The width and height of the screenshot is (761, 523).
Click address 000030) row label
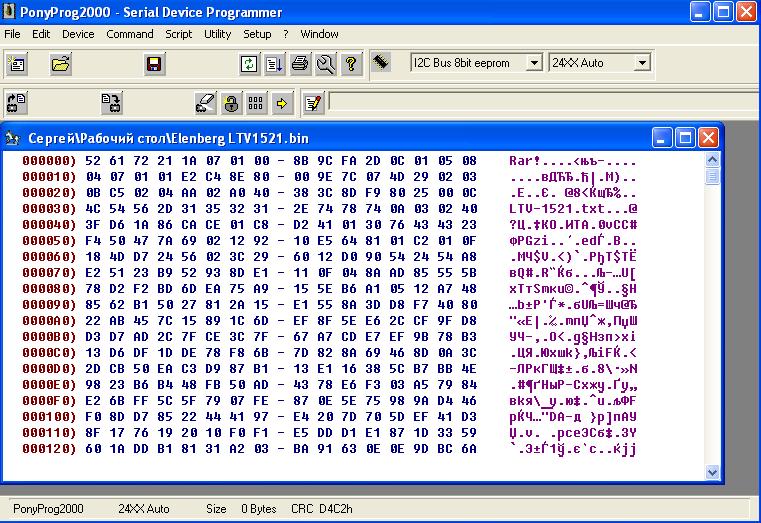[x=49, y=209]
